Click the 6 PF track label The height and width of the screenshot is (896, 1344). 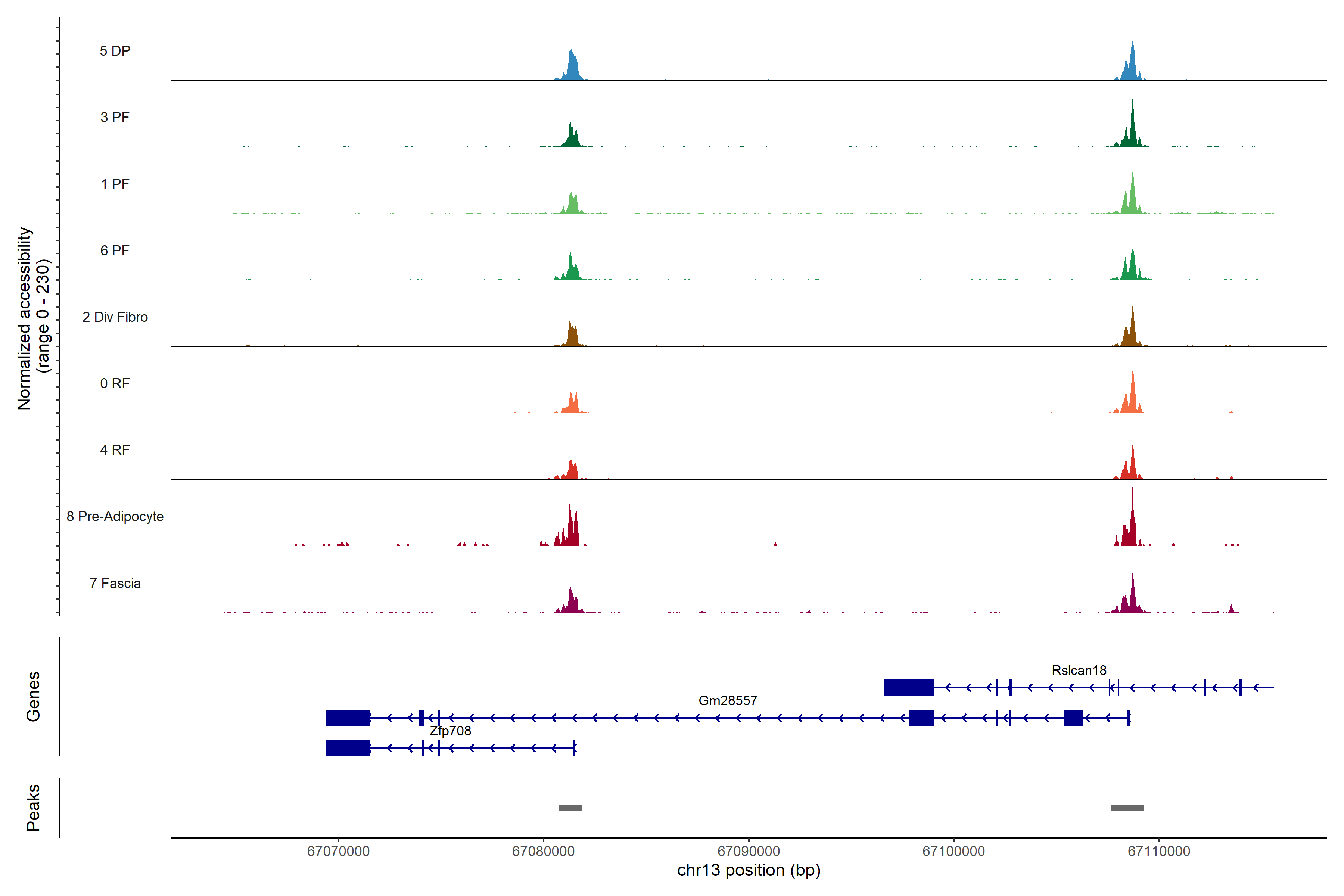pyautogui.click(x=115, y=250)
